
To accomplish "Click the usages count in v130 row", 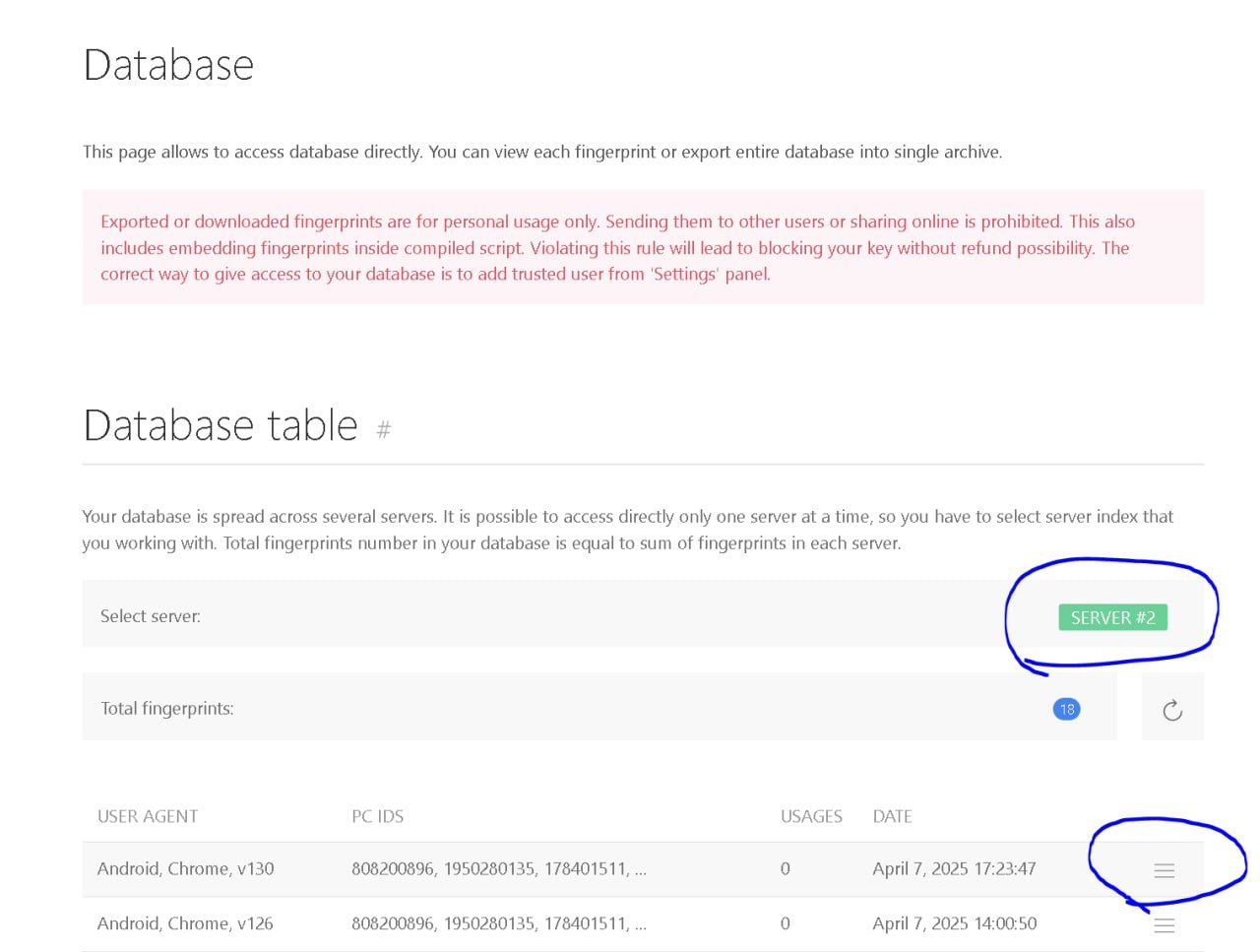I will (785, 868).
